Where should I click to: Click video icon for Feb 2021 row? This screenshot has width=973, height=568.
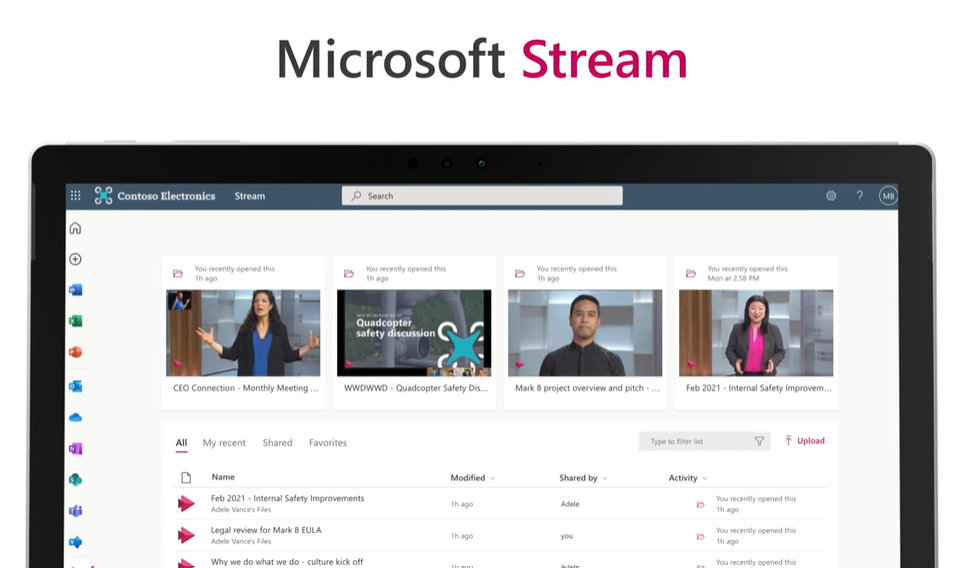(186, 503)
